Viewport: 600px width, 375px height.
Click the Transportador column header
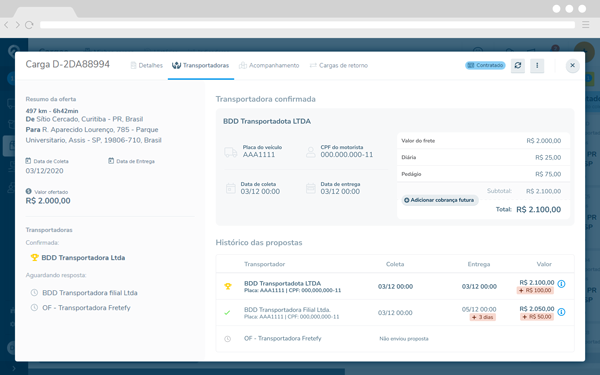[264, 264]
